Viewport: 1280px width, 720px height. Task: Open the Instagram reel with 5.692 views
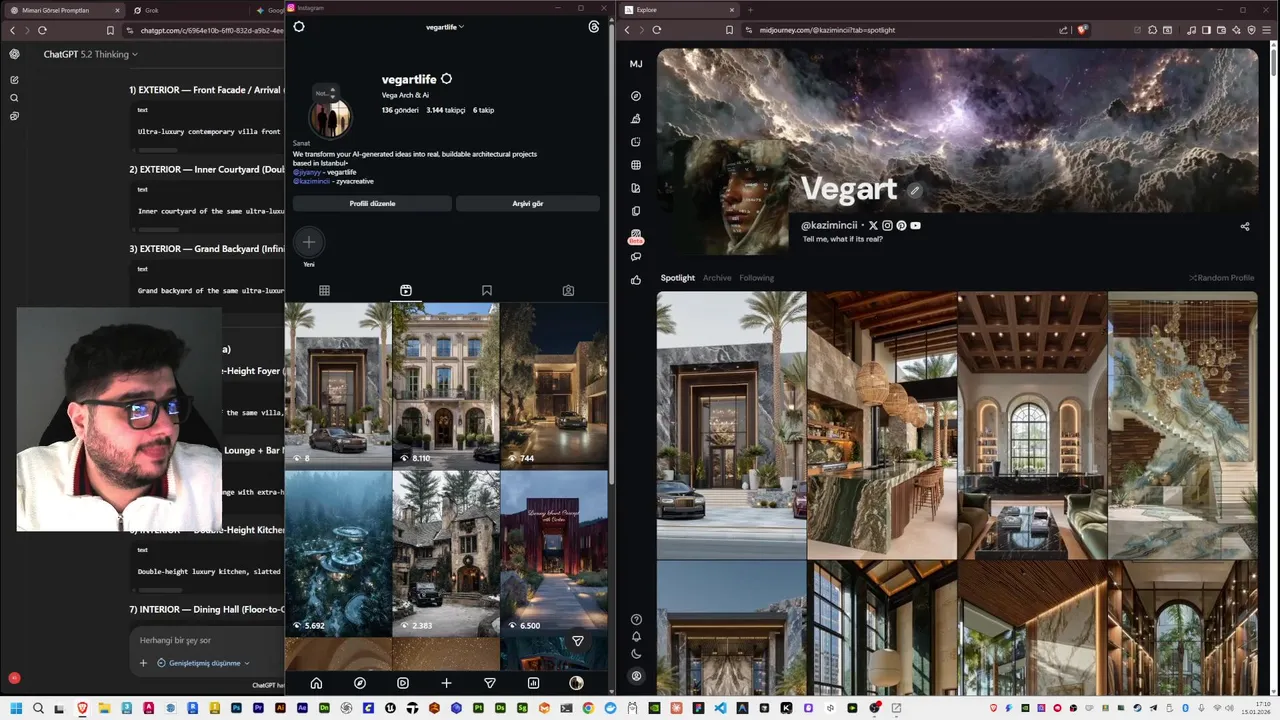click(x=338, y=554)
